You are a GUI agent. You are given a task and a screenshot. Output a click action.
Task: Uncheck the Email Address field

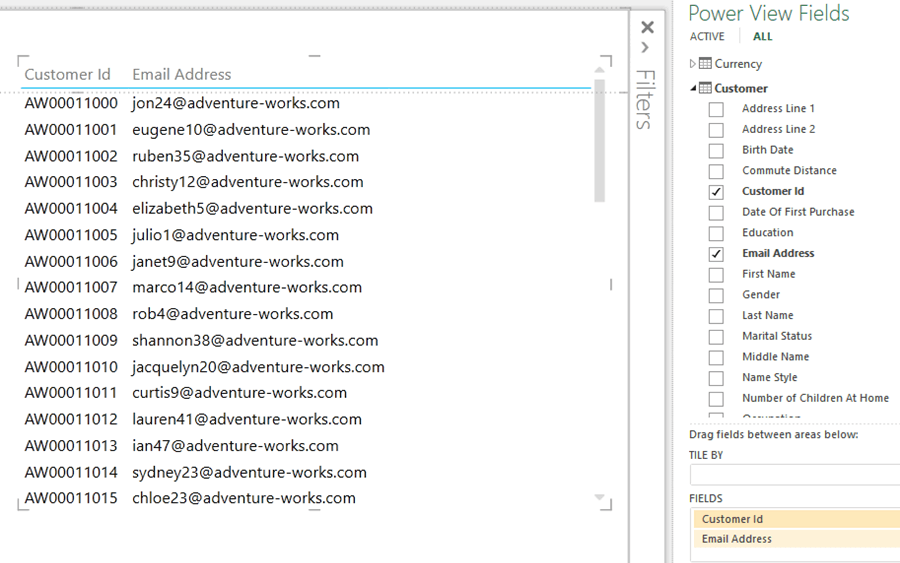point(716,254)
